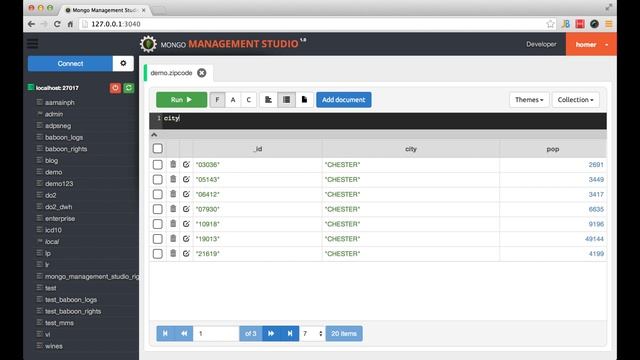Edit row with id 03036
The image size is (640, 360).
[x=186, y=164]
